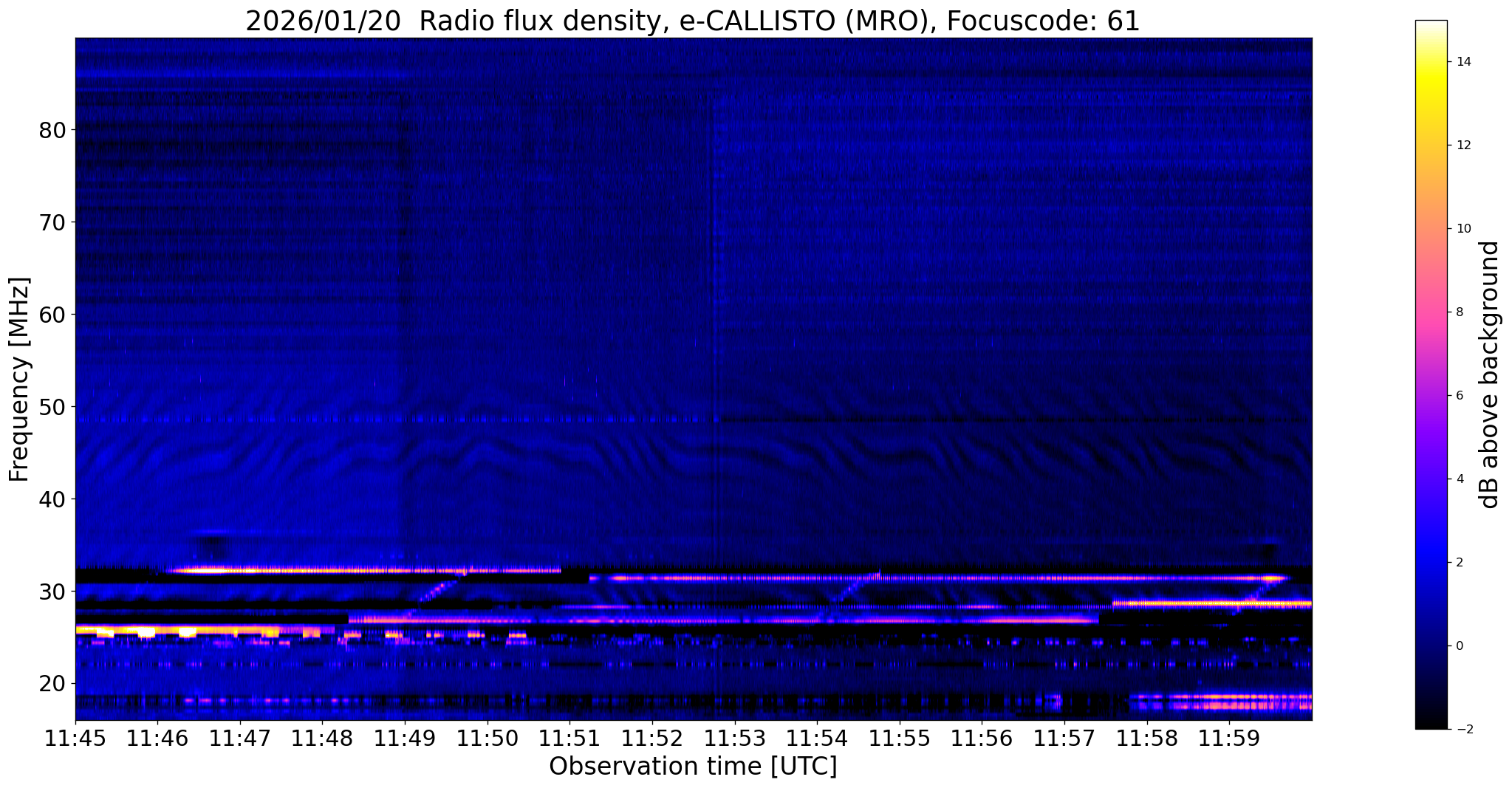Click the "Frequency [MHz]" axis label

[x=19, y=380]
